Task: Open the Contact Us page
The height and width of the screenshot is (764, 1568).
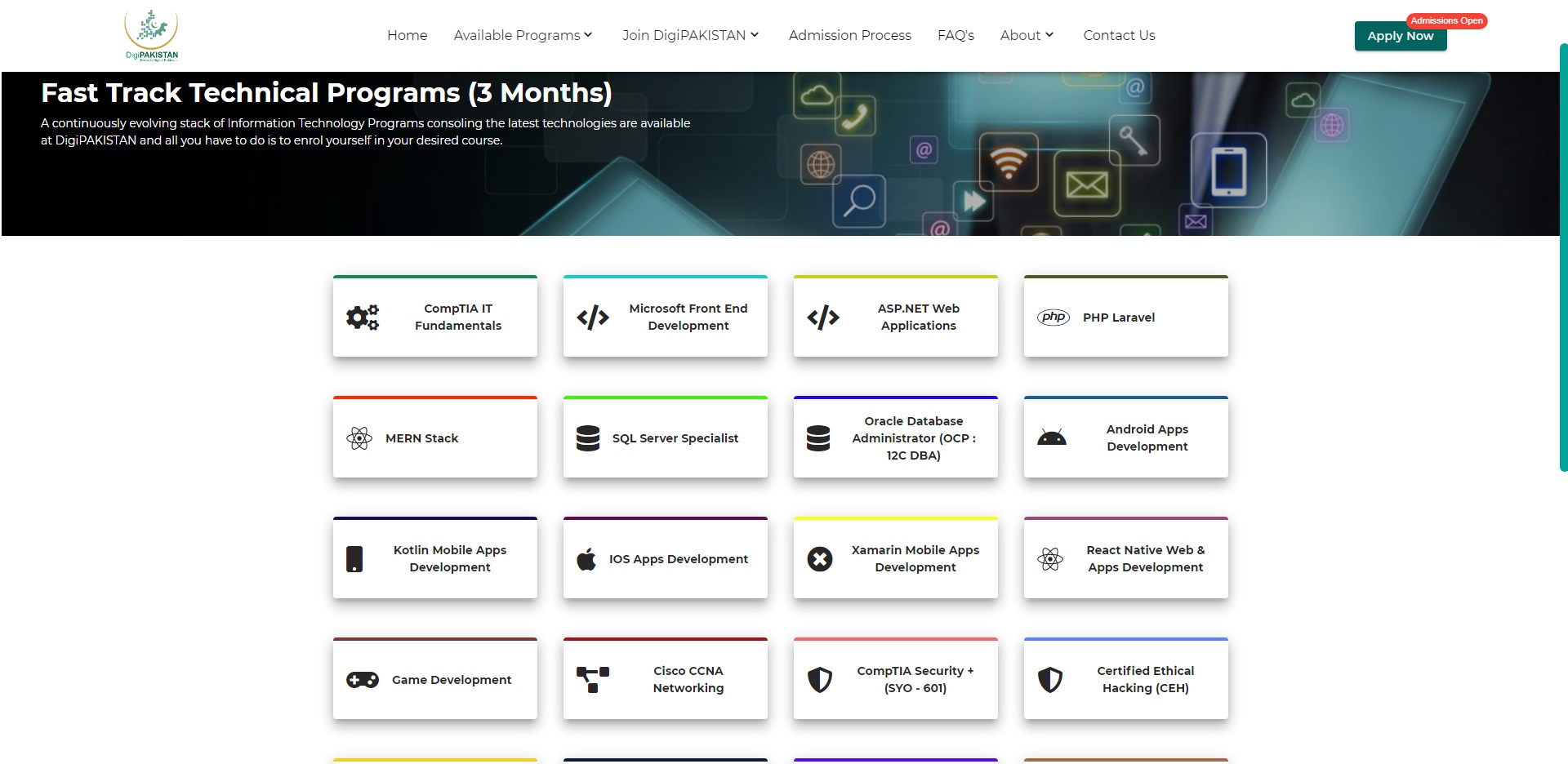Action: [x=1120, y=35]
